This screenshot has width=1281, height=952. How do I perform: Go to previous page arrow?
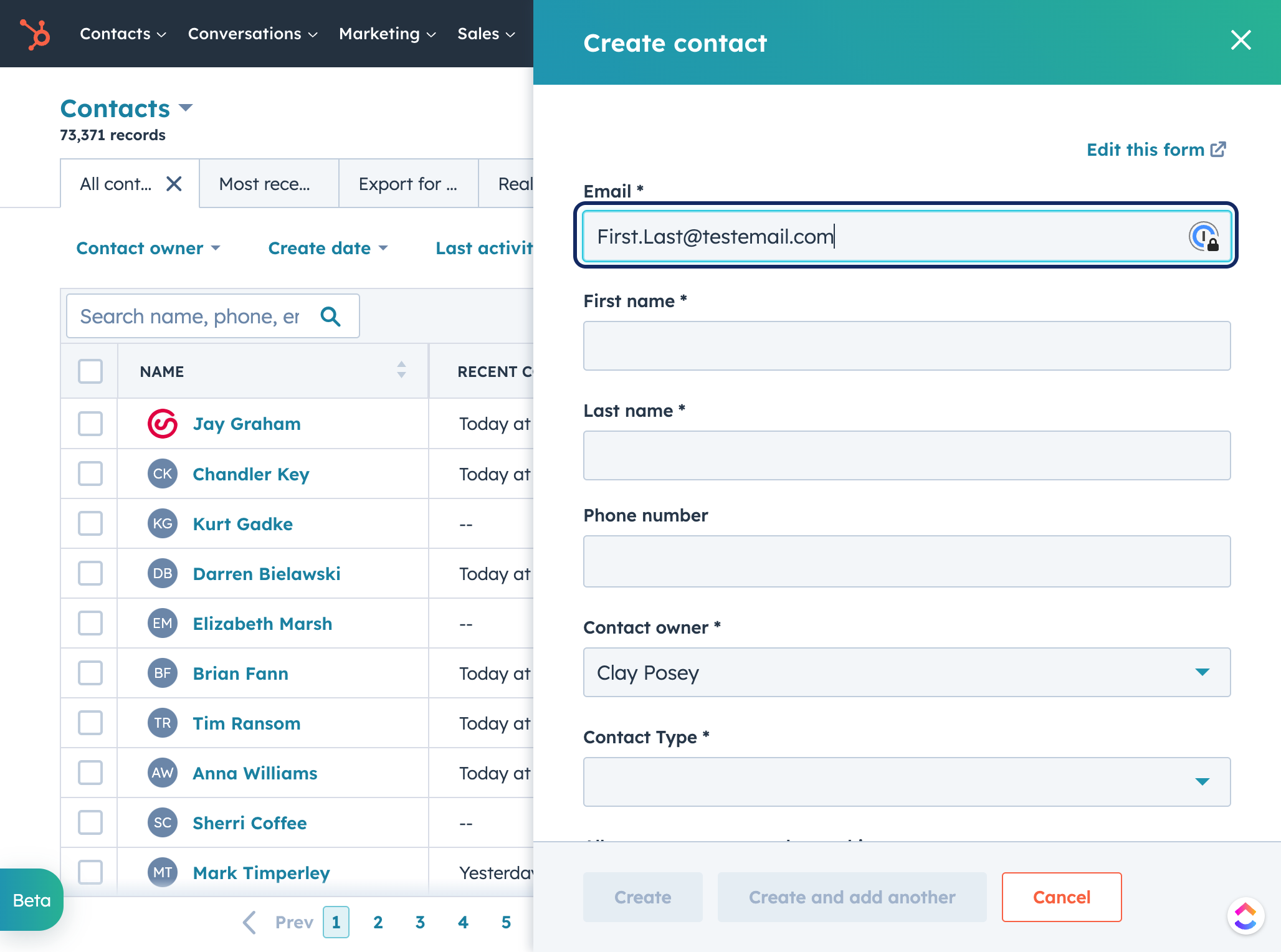(x=250, y=922)
